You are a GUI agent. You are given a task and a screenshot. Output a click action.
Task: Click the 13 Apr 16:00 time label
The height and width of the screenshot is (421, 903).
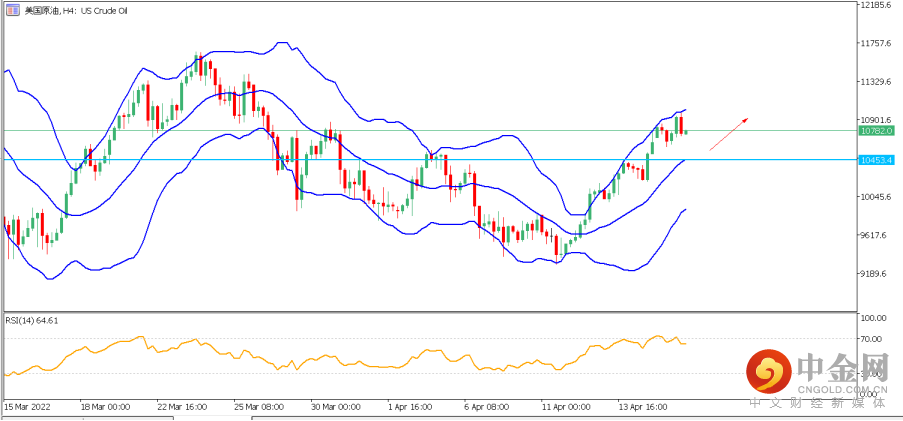pos(642,407)
